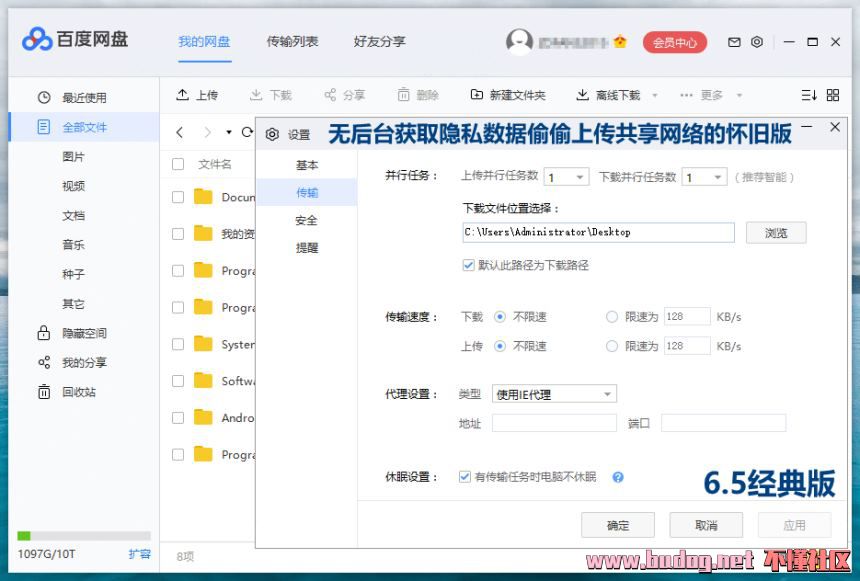Open Offline Download (离线下载) tool
This screenshot has height=581, width=860.
click(608, 95)
